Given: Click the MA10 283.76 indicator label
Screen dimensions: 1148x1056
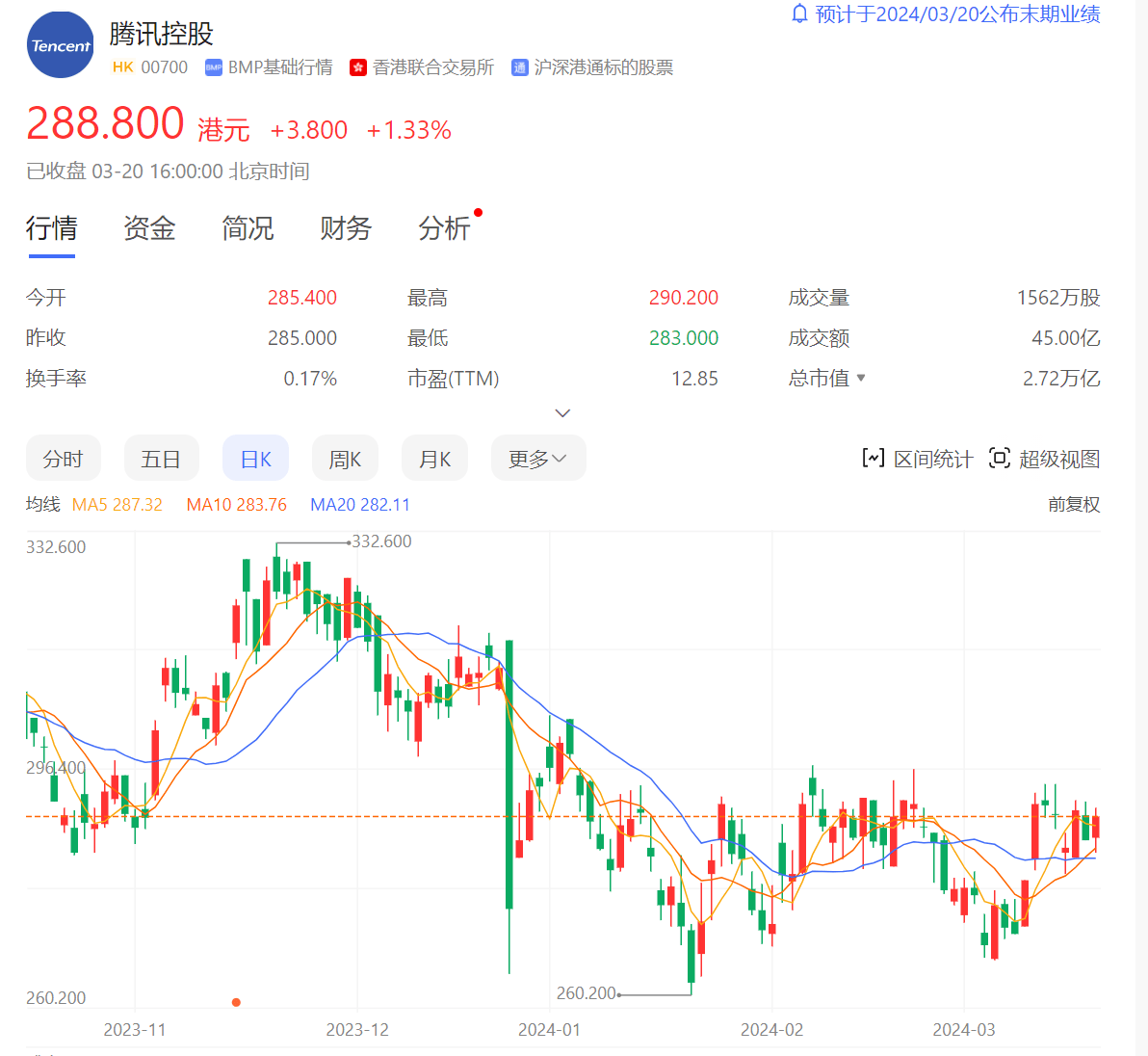Looking at the screenshot, I should point(237,505).
